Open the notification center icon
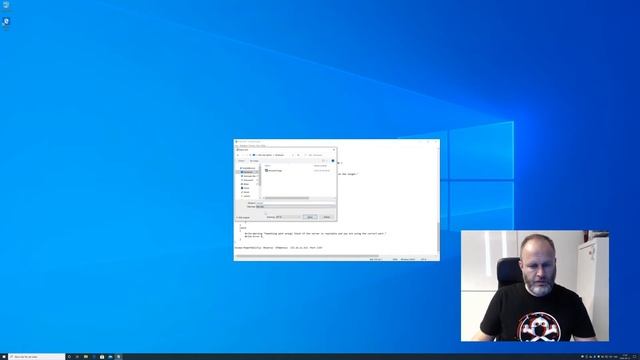640x360 pixels. click(636, 357)
